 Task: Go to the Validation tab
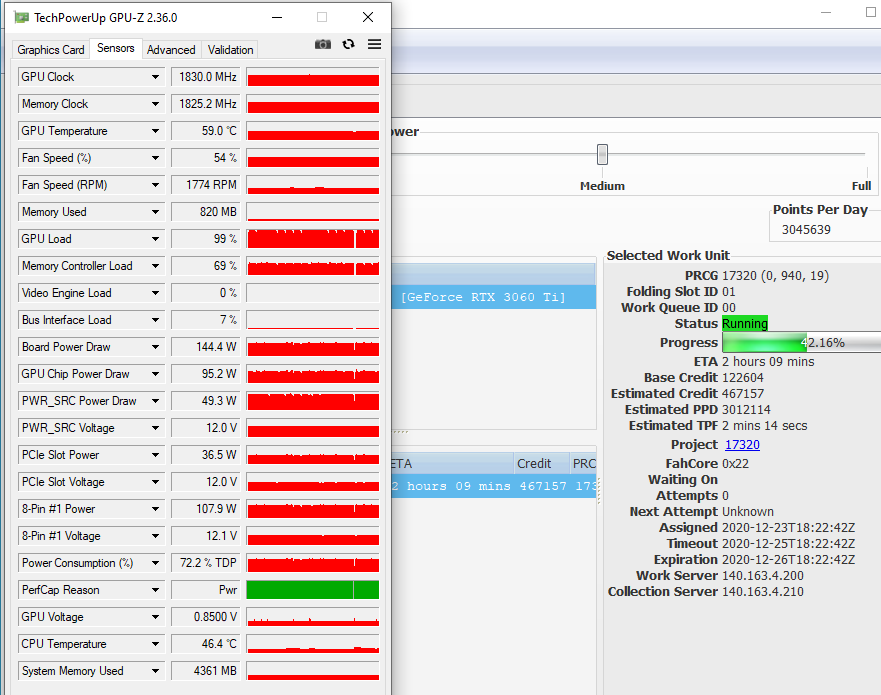[230, 49]
